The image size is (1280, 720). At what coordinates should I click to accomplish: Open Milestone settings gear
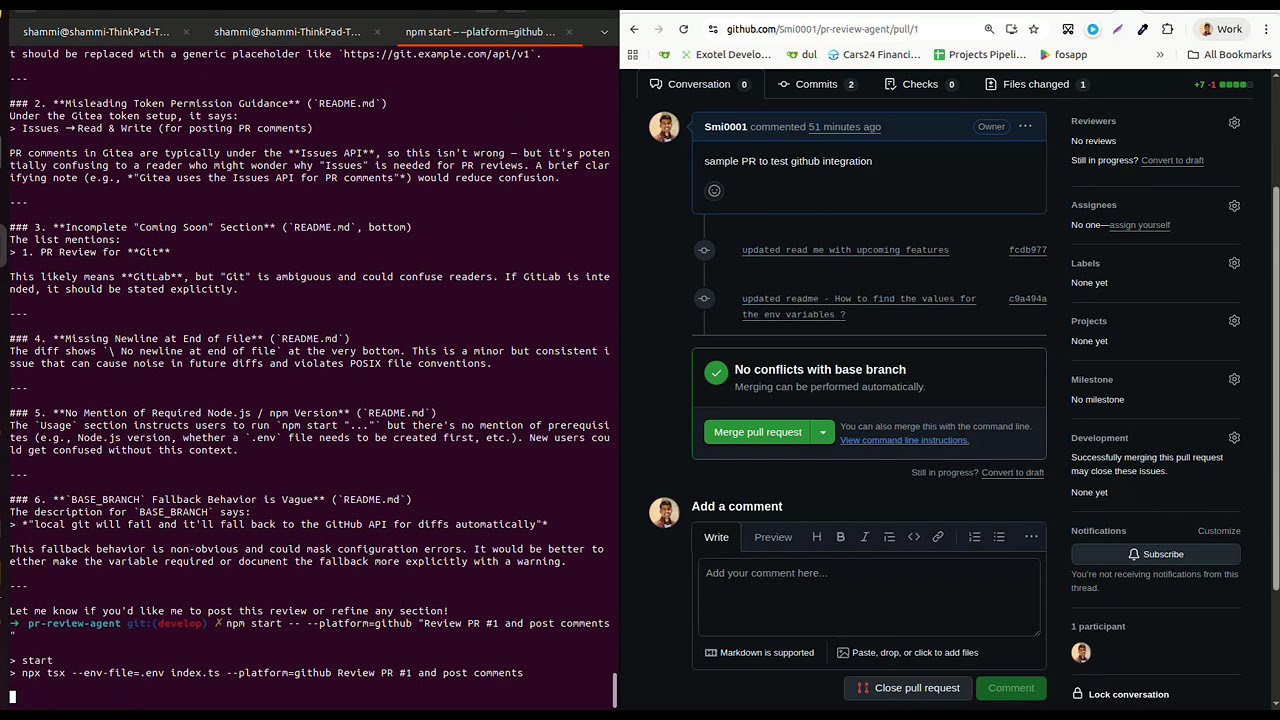point(1234,379)
